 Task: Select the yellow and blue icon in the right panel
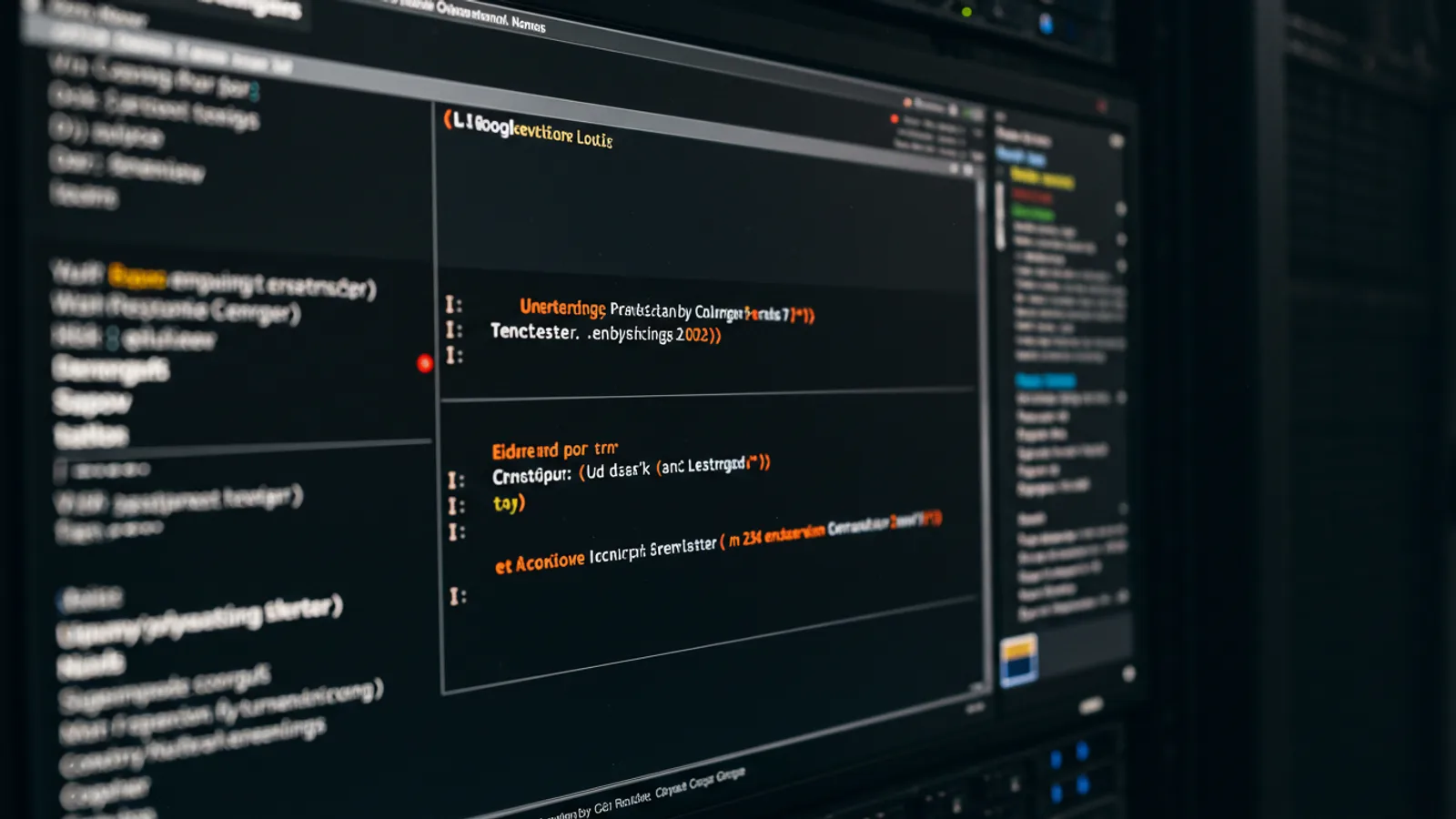[x=1018, y=659]
